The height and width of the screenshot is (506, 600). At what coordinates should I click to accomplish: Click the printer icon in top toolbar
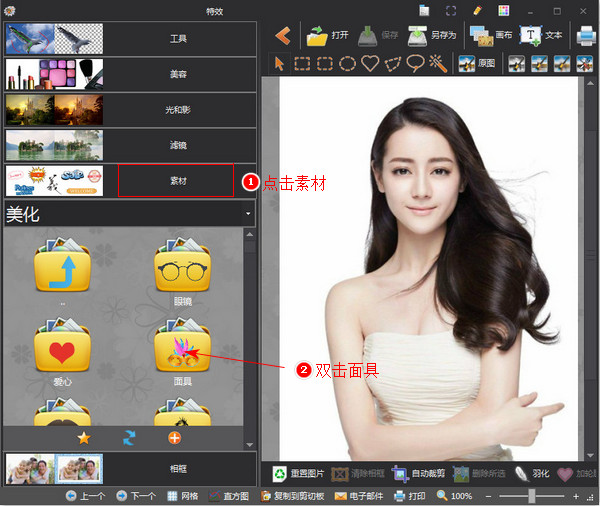[586, 36]
